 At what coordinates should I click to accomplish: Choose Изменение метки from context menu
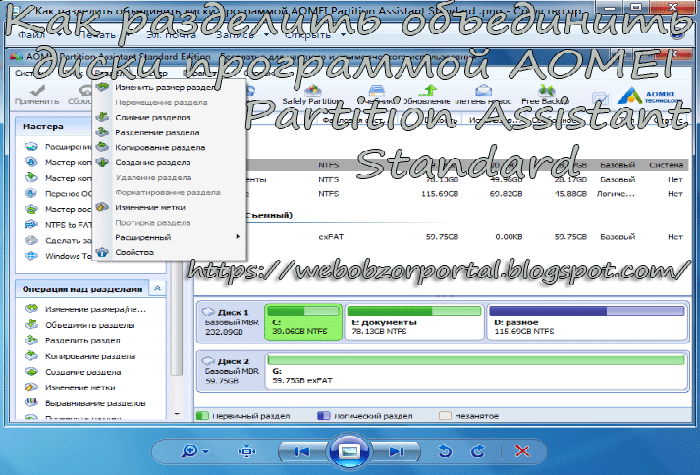169,207
